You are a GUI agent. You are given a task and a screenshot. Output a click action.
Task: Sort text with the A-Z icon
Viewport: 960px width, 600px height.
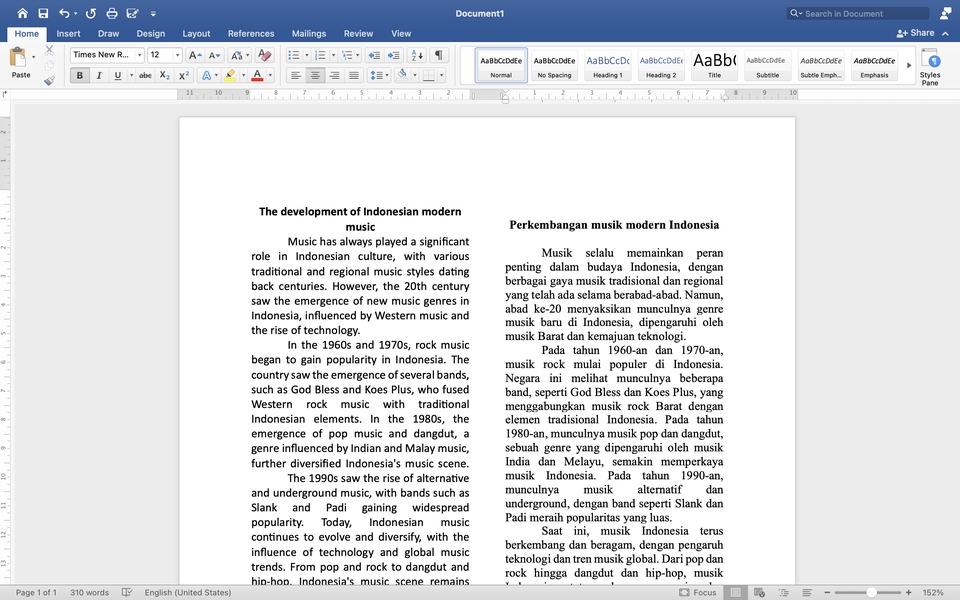pyautogui.click(x=417, y=55)
